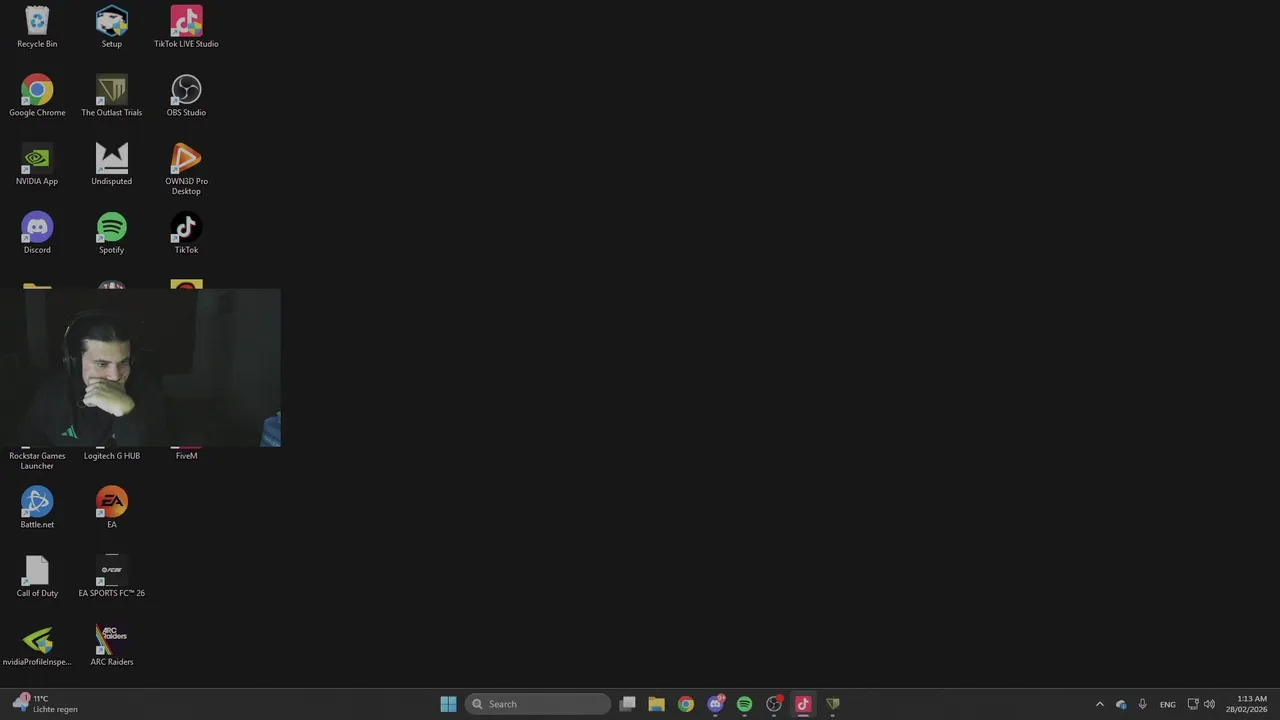
Task: Select the TikTok desktop icon
Action: (x=186, y=233)
